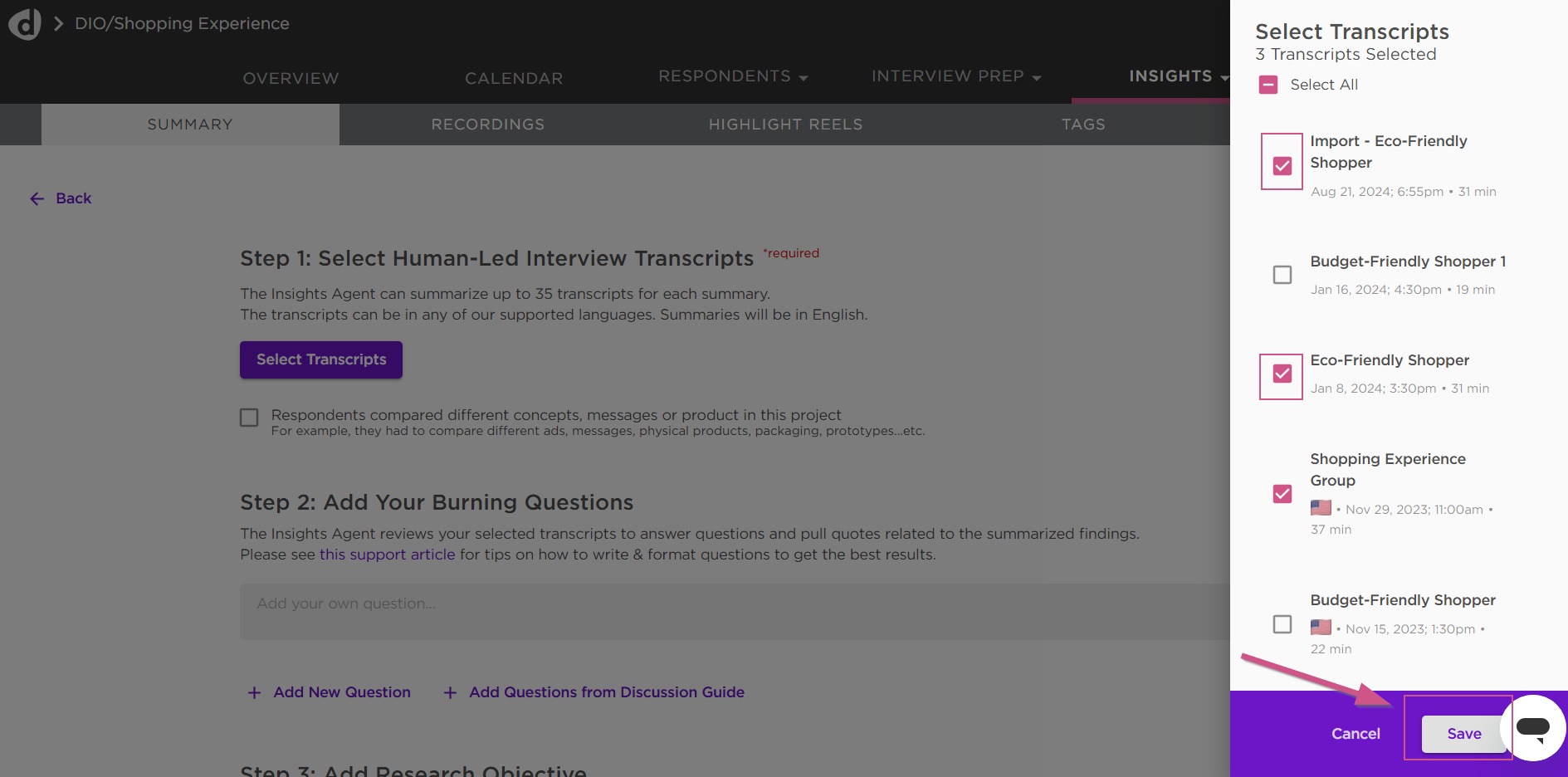Check the Budget-Friendly Shopper 1 transcript
The width and height of the screenshot is (1568, 777).
(x=1282, y=275)
